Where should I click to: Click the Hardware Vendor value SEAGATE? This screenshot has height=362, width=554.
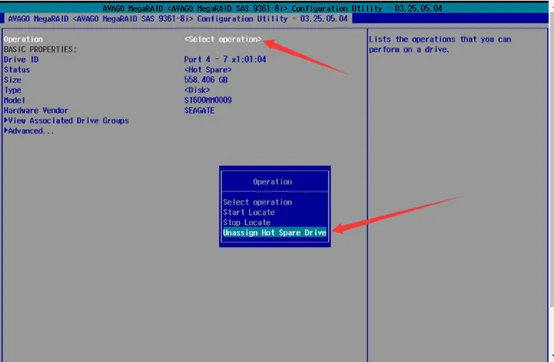199,111
